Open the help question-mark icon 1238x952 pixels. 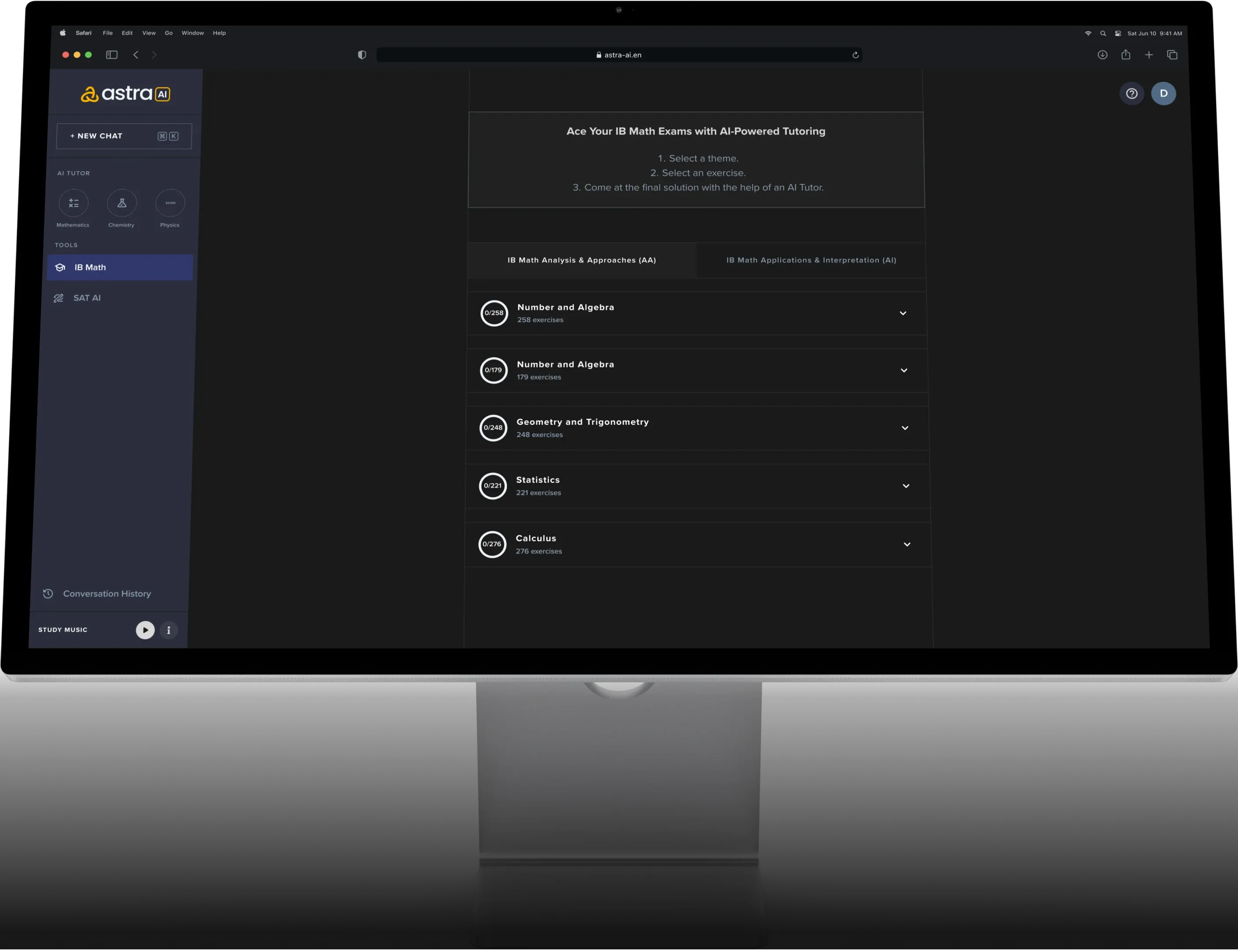pyautogui.click(x=1132, y=93)
